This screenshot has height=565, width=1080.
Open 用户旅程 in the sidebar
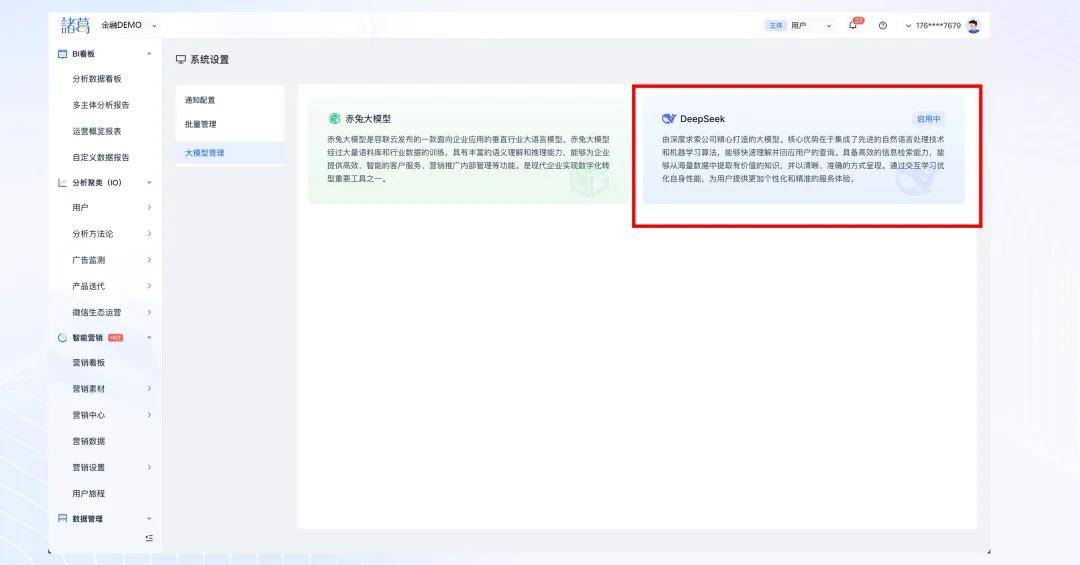(88, 493)
